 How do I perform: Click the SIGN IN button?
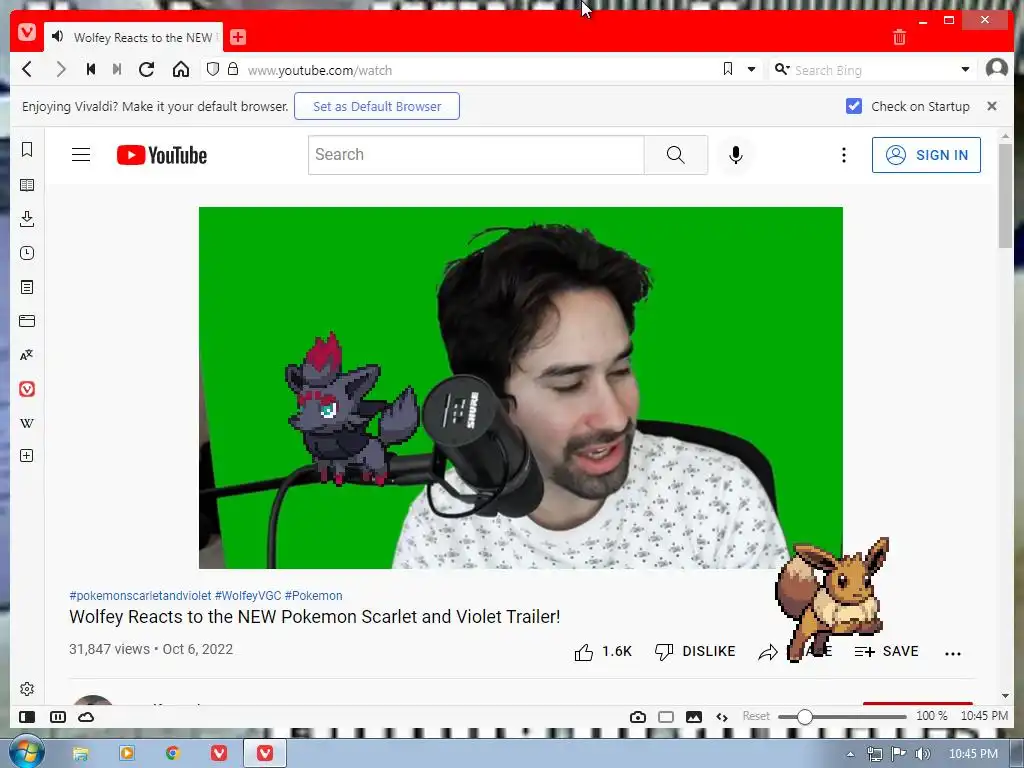pos(926,155)
